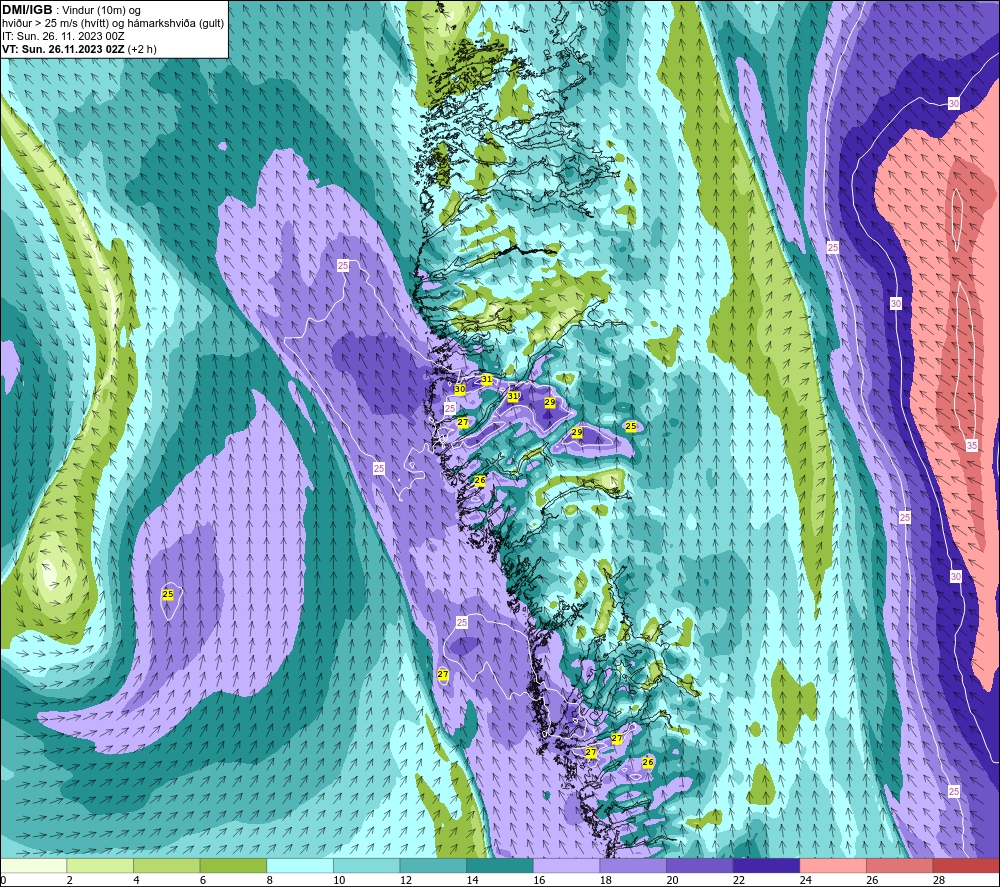Select the violet 20–22 m/s legend swatch
The image size is (1000, 887).
[x=700, y=865]
